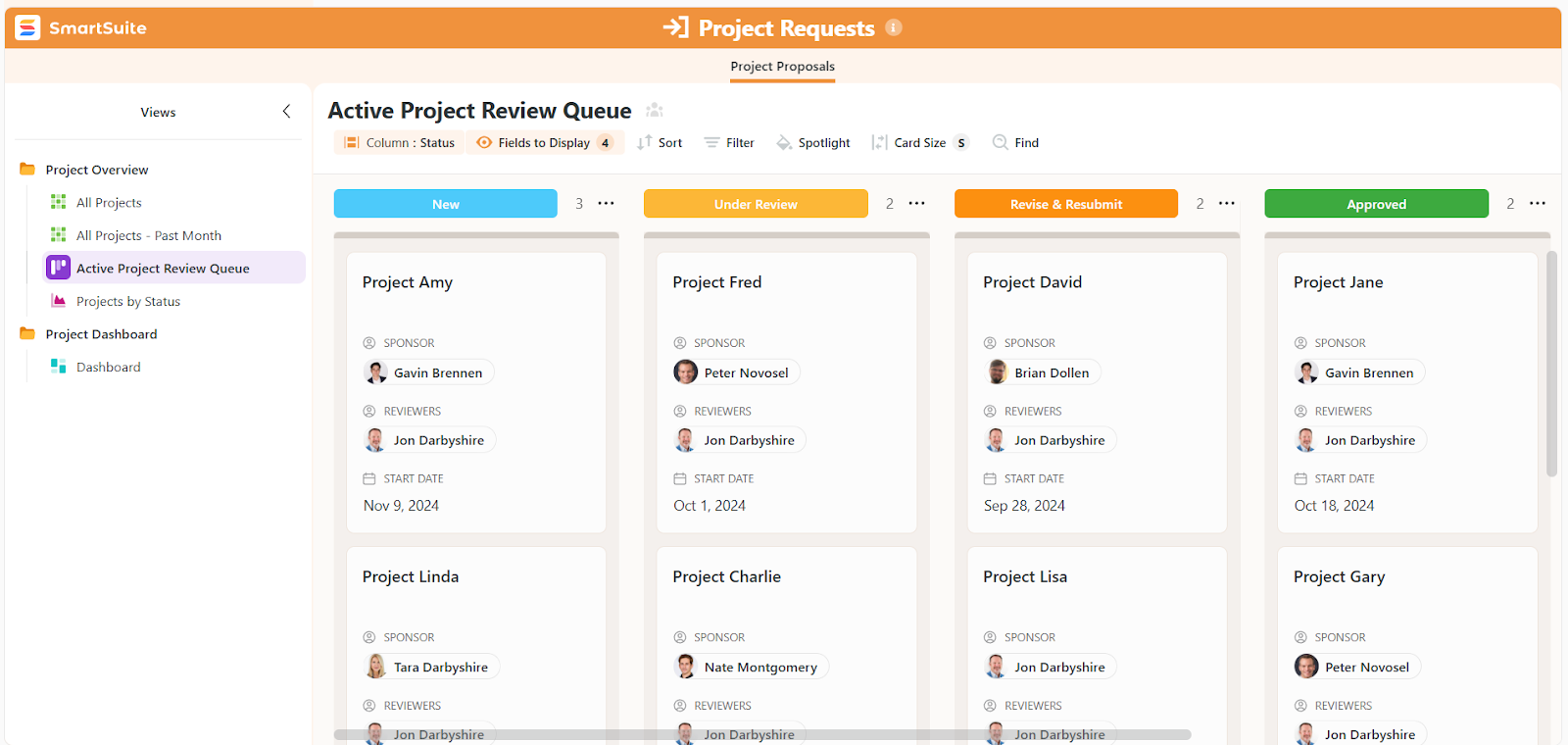The width and height of the screenshot is (1568, 745).
Task: Change Card Size setting
Action: tap(919, 143)
